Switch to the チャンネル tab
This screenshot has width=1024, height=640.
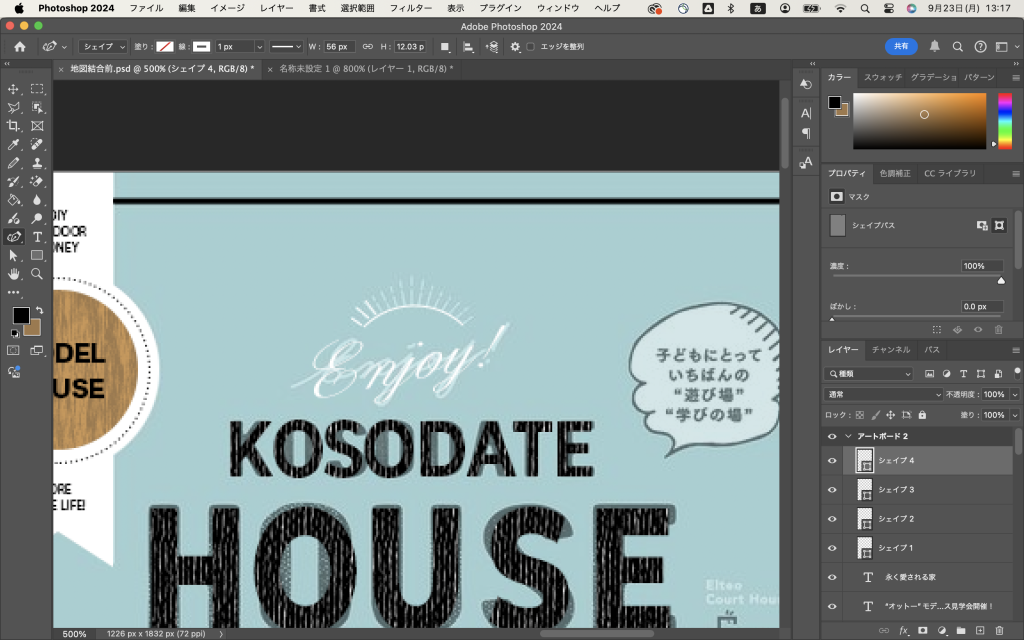pyautogui.click(x=890, y=350)
